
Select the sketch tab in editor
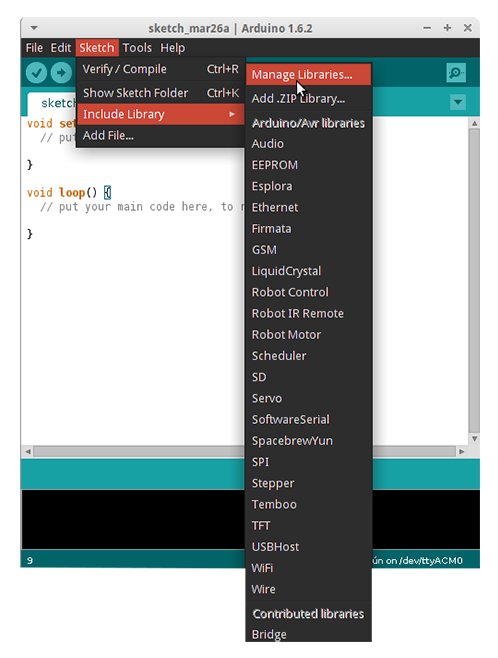coord(52,104)
